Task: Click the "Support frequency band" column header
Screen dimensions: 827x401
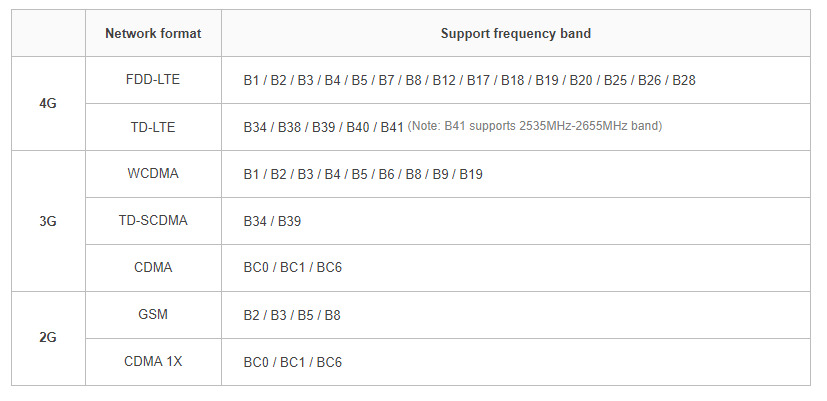Action: click(x=515, y=33)
